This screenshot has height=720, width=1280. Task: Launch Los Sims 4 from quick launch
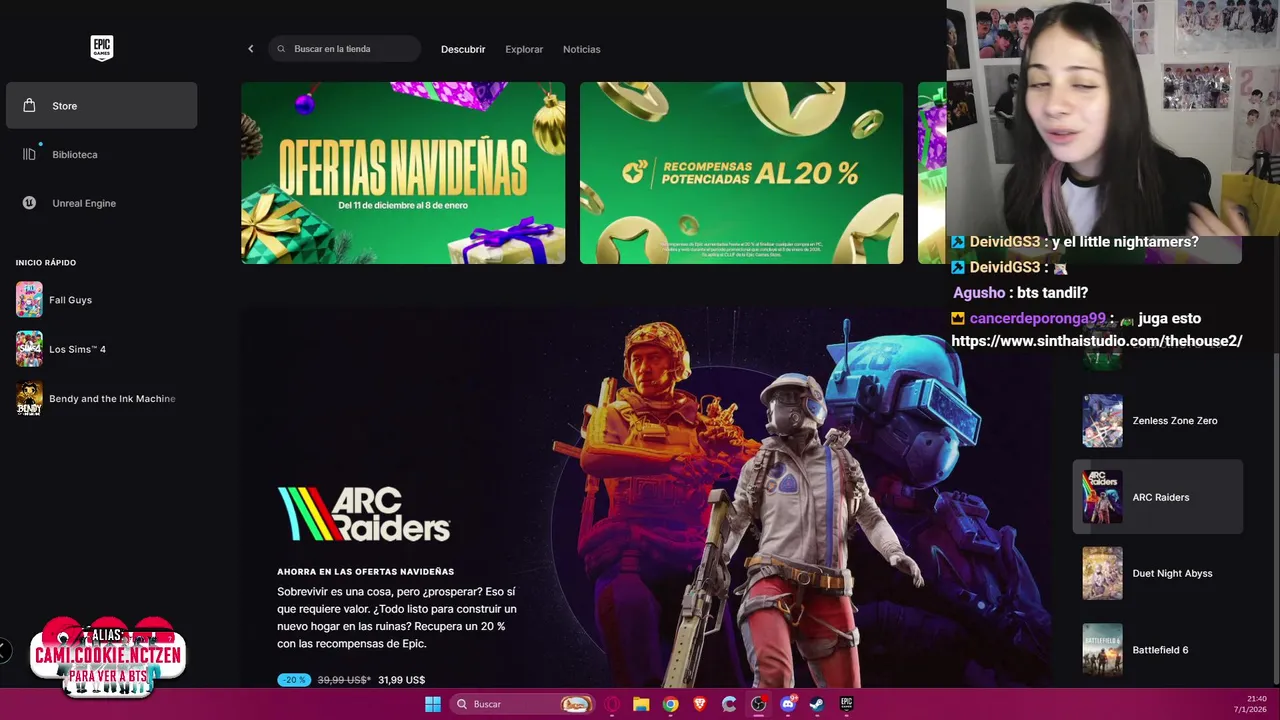click(x=101, y=349)
